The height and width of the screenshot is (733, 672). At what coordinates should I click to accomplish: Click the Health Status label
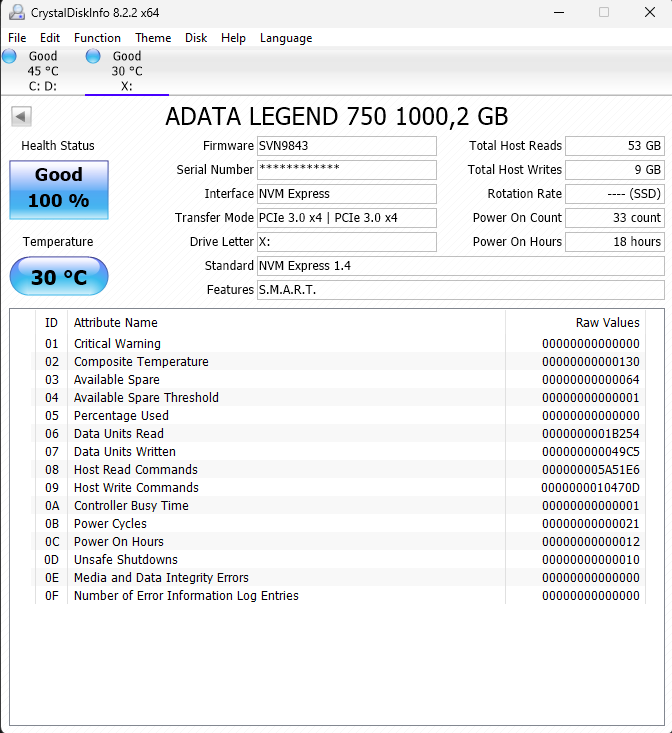[58, 146]
